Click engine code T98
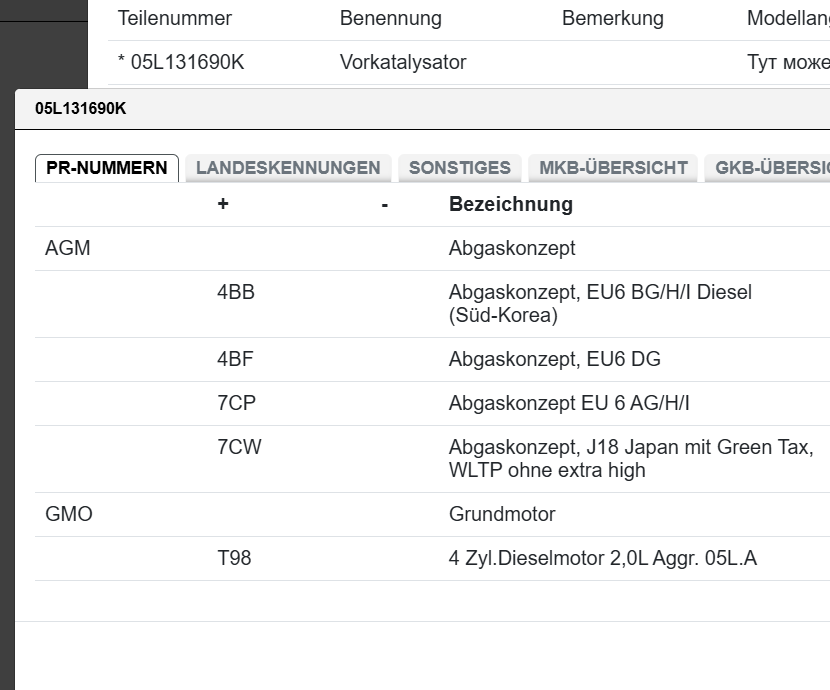This screenshot has height=690, width=830. tap(234, 558)
